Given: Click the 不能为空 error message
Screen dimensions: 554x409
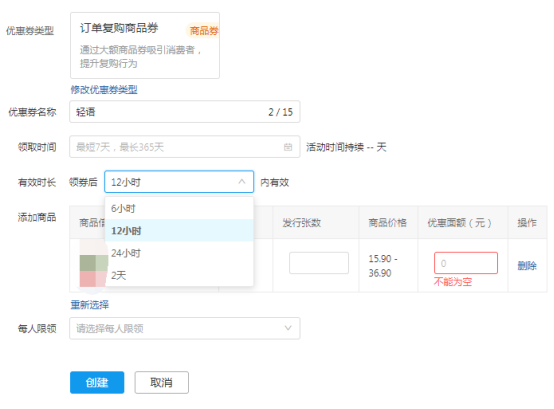Looking at the screenshot, I should pos(453,282).
